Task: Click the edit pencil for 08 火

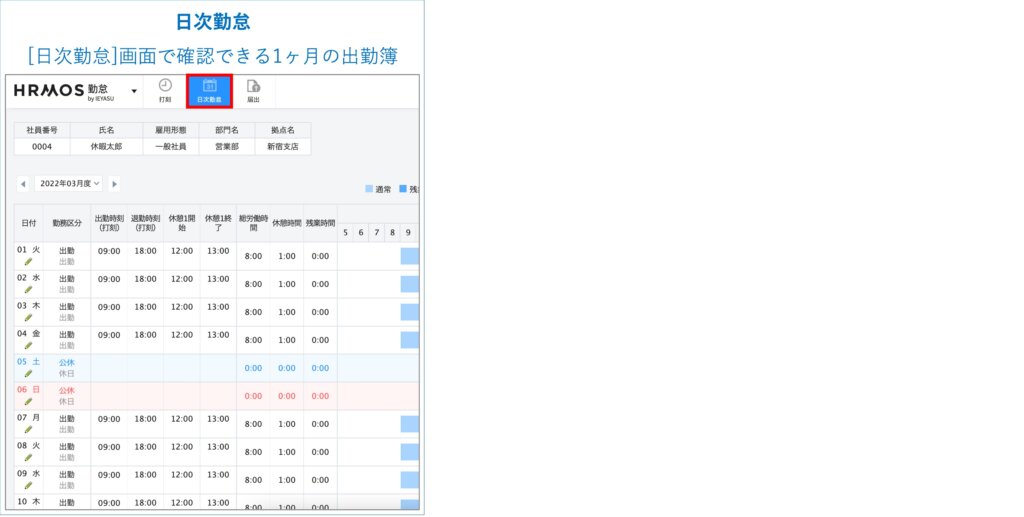Action: point(29,458)
